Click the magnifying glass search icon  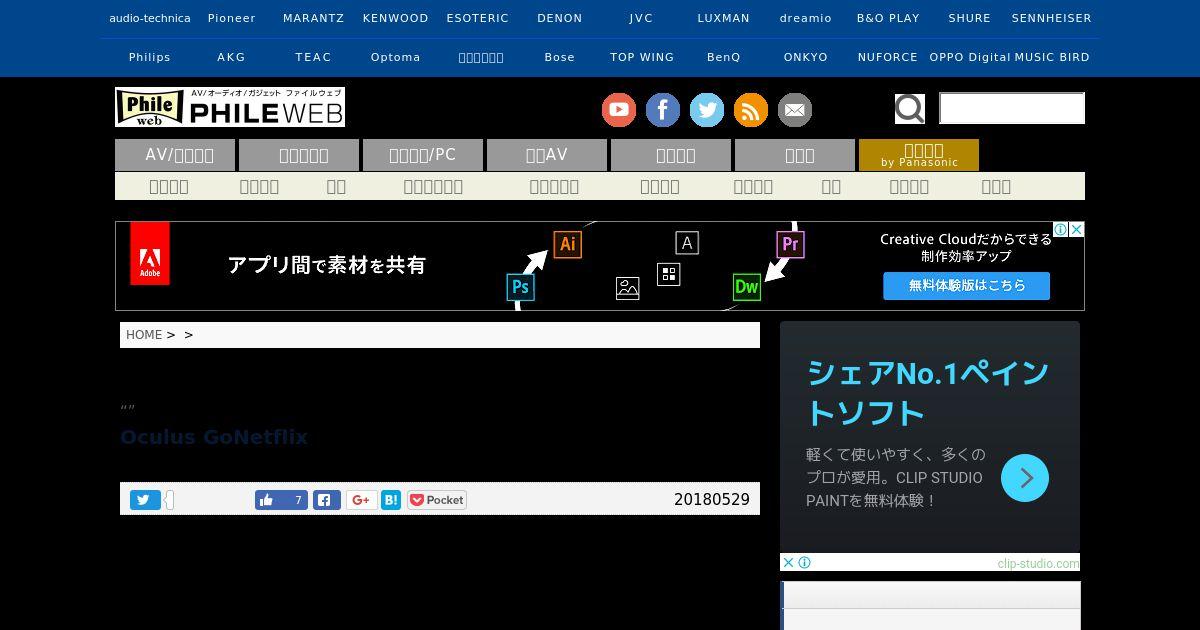pyautogui.click(x=909, y=108)
